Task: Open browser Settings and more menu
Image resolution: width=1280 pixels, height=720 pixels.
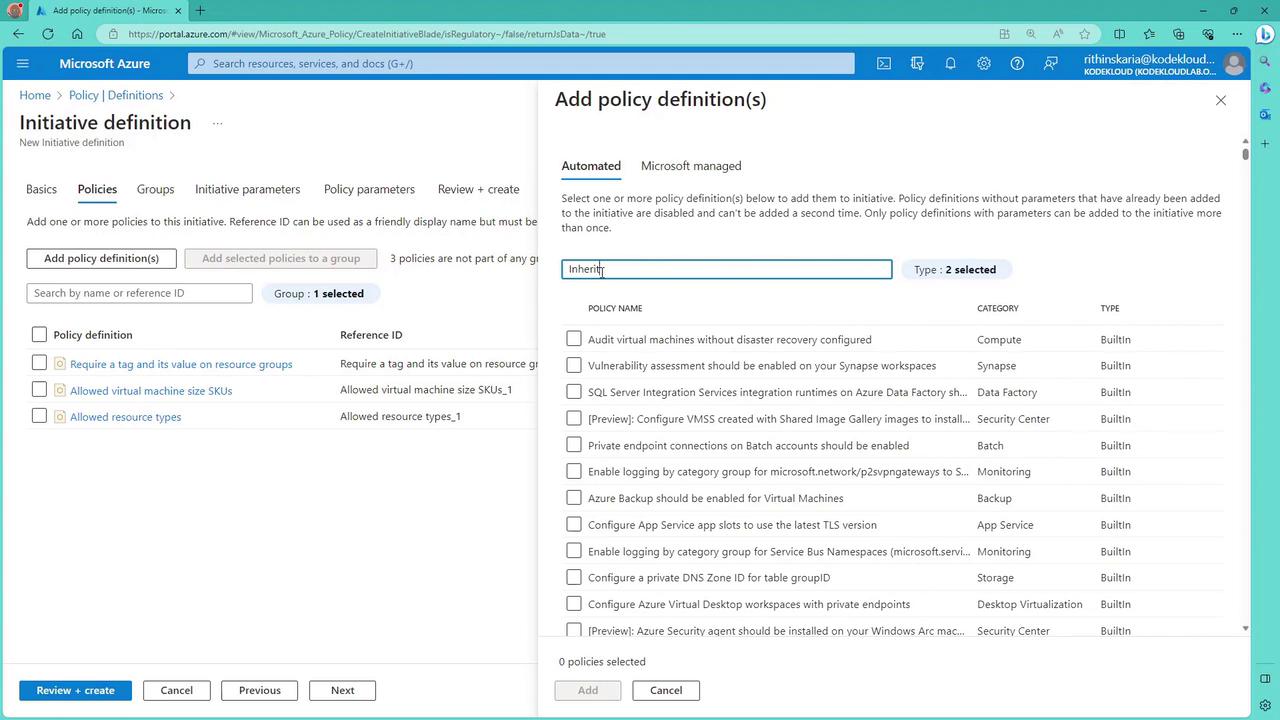Action: [1237, 34]
